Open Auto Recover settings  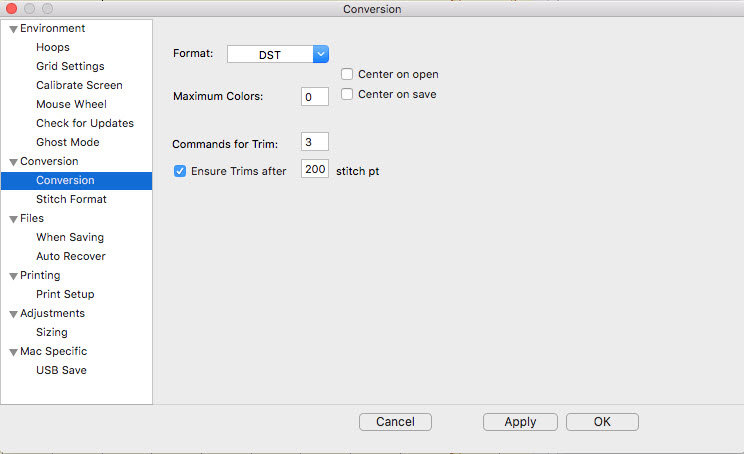[71, 256]
